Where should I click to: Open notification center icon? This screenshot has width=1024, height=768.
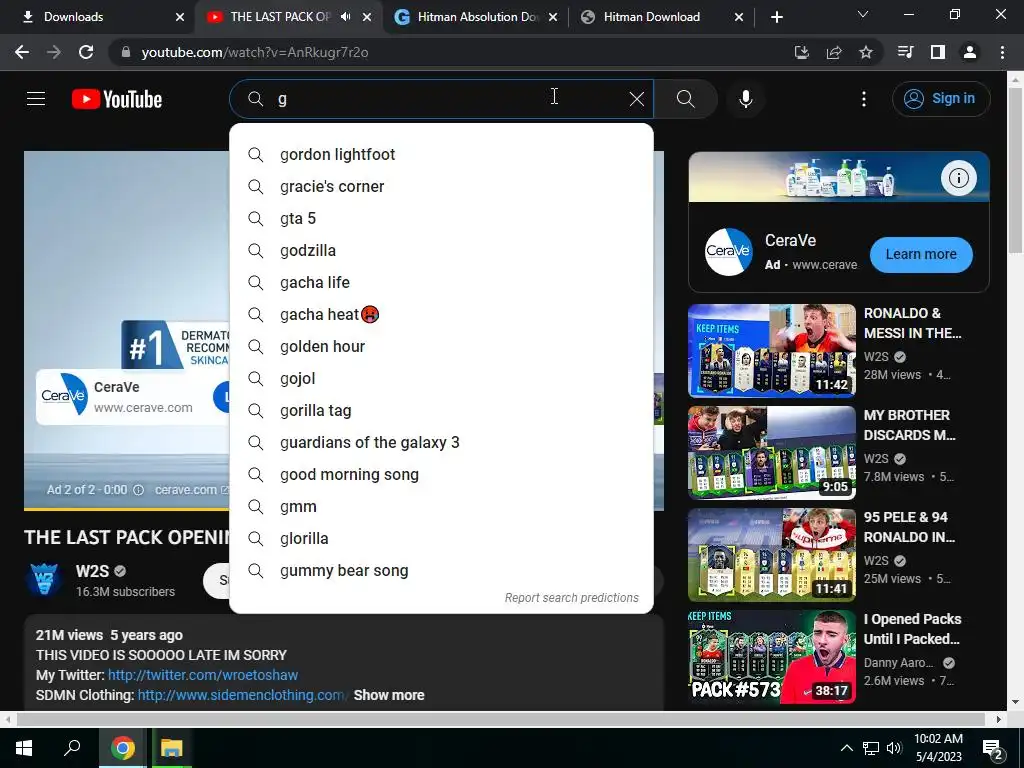click(993, 750)
